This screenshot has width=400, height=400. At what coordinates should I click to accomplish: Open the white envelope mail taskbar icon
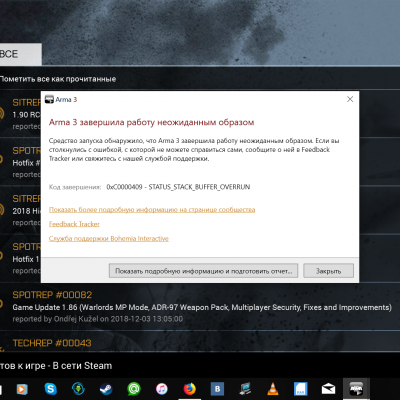coord(328,389)
